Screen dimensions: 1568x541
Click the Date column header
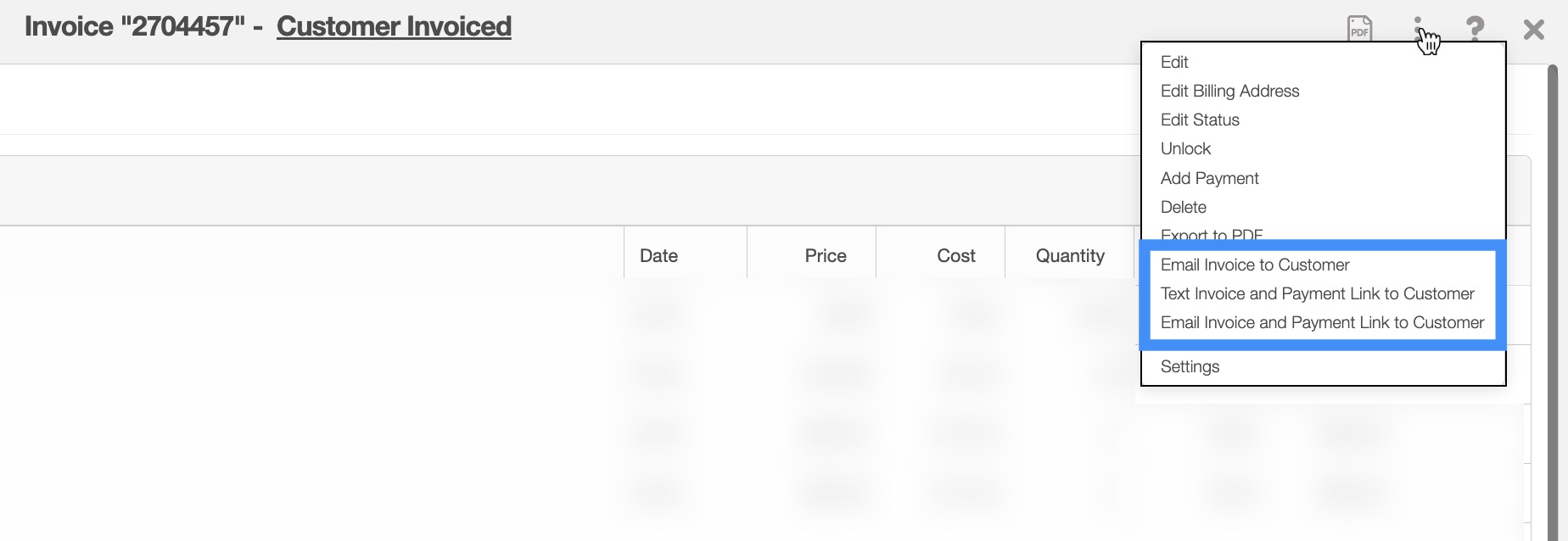point(658,255)
